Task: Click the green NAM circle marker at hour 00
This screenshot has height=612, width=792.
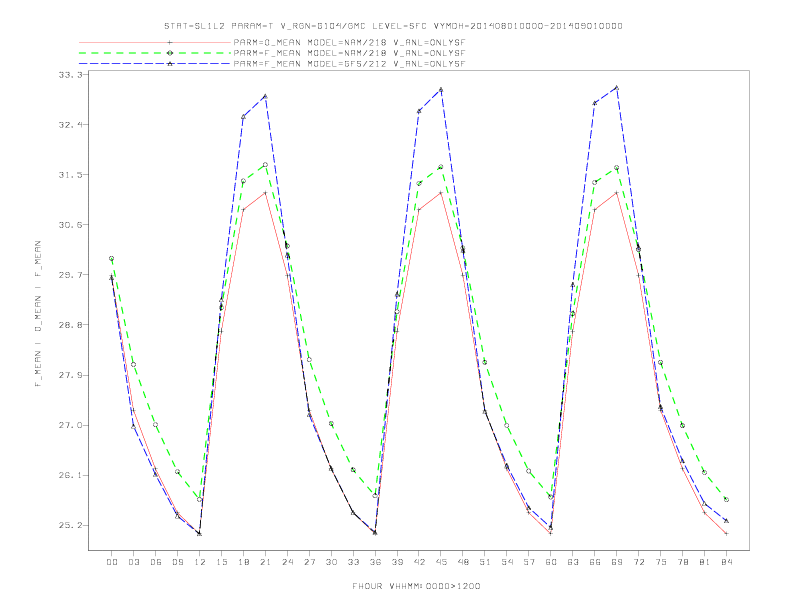Action: click(x=112, y=258)
